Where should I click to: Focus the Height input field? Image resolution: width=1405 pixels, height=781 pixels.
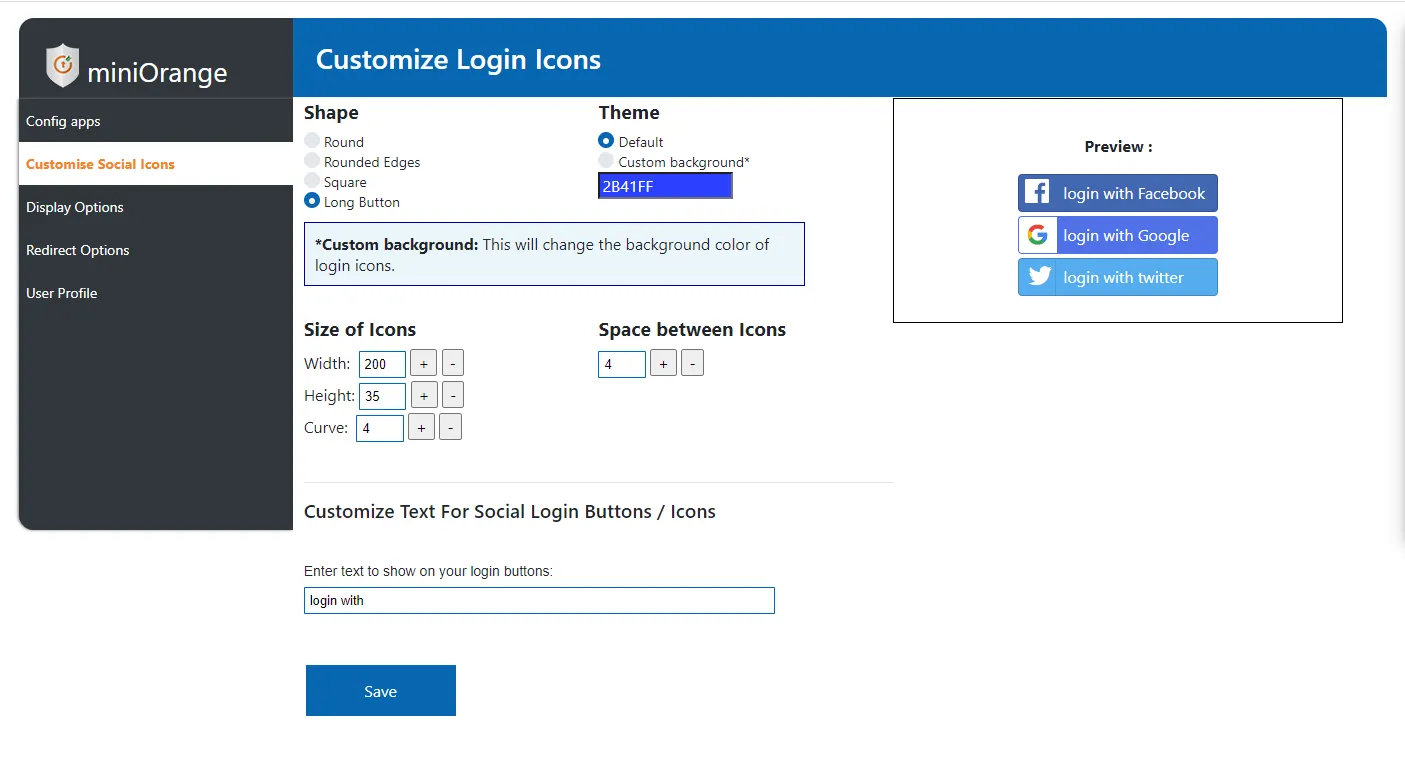click(382, 396)
